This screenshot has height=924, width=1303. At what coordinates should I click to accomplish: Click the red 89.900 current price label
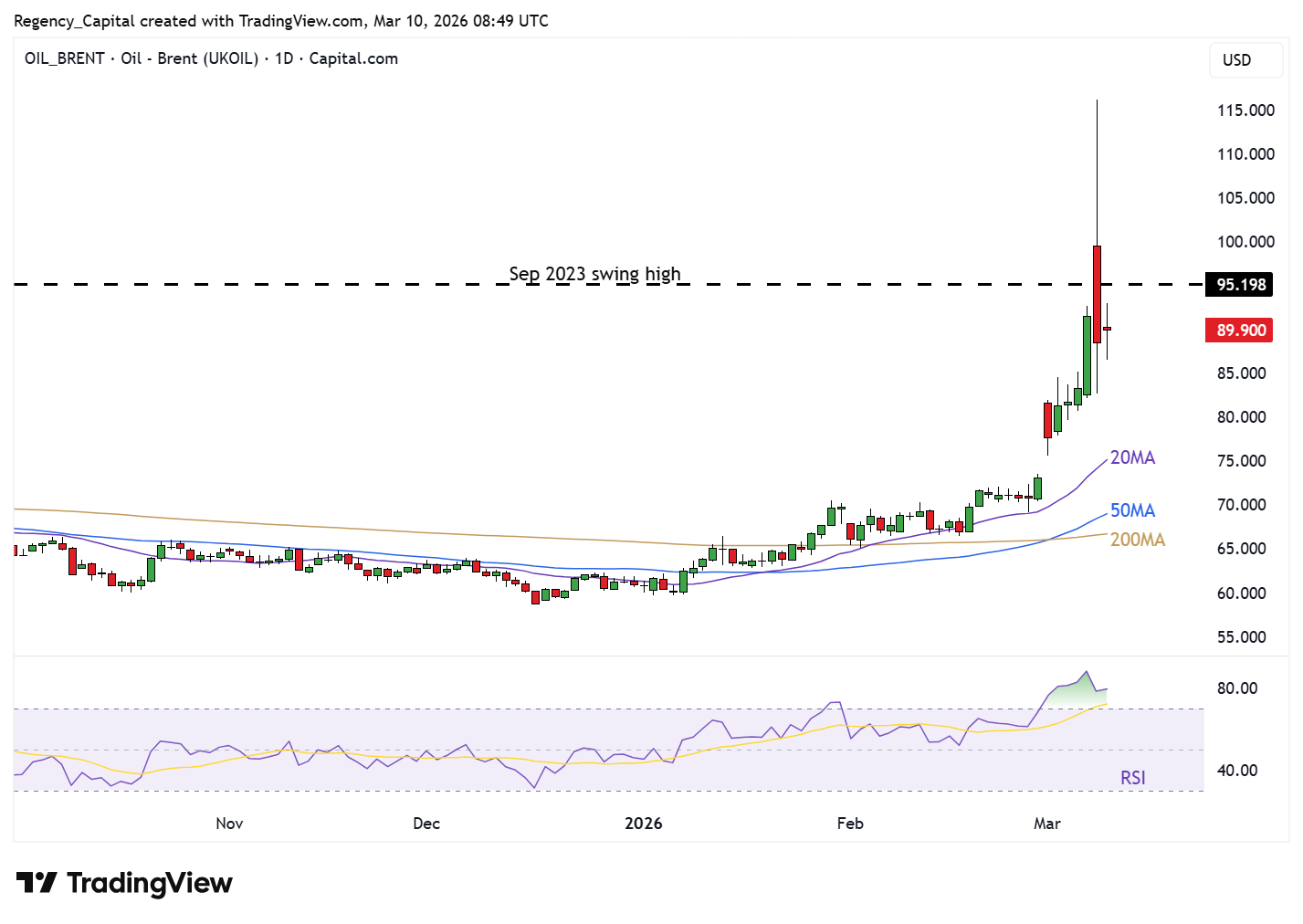point(1241,331)
